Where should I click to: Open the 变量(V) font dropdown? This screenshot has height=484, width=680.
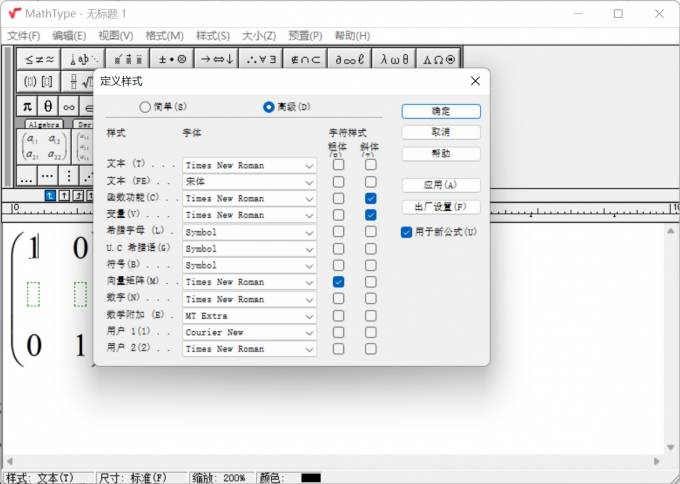point(249,216)
